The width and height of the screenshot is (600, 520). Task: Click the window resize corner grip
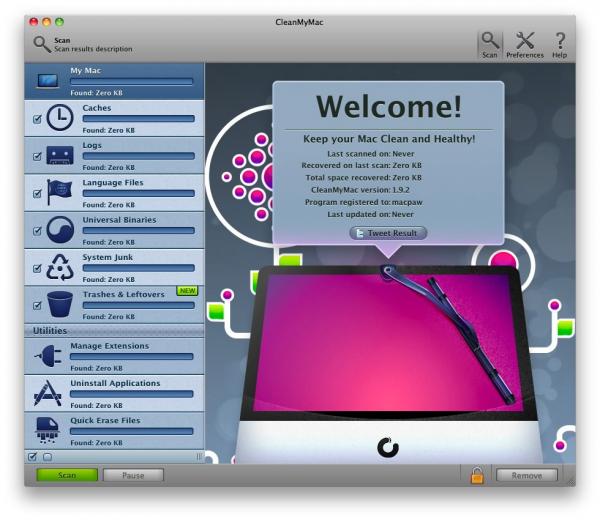pos(571,482)
